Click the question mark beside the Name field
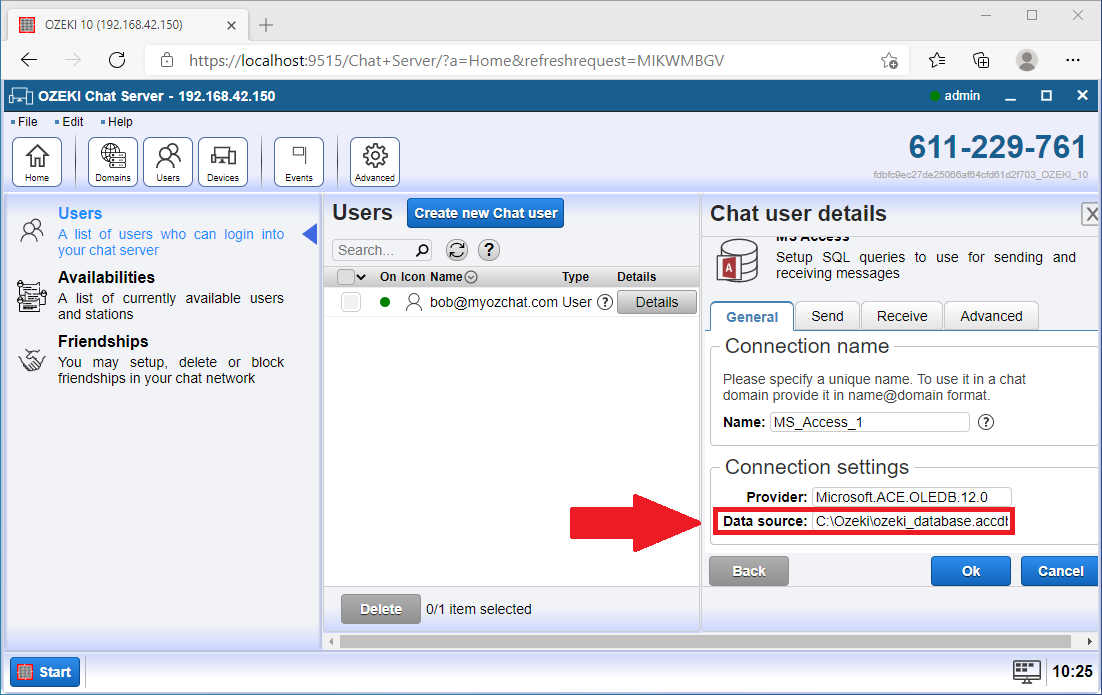 click(985, 422)
